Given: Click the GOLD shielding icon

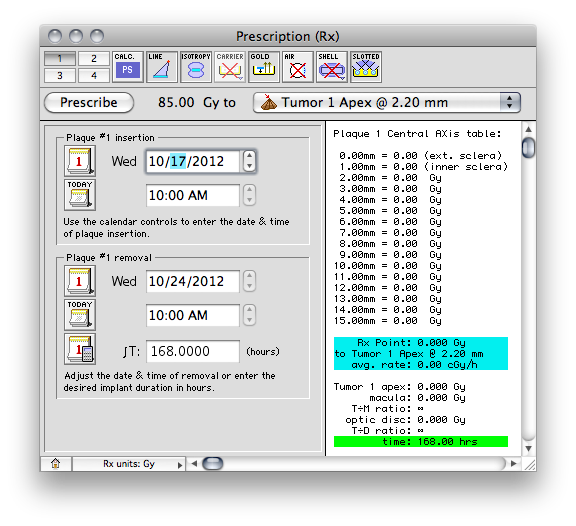Looking at the screenshot, I should tap(263, 66).
